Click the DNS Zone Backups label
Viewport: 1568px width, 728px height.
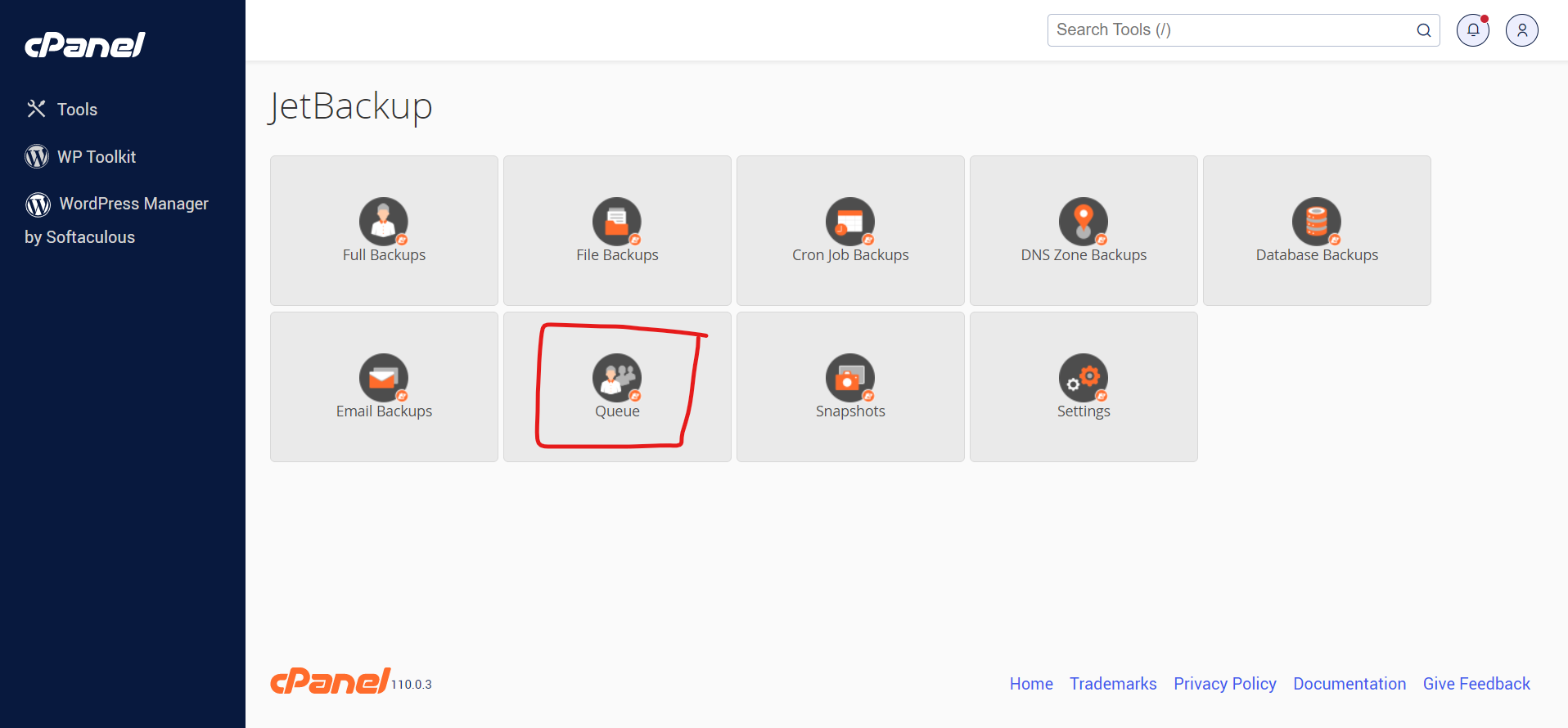(1084, 255)
